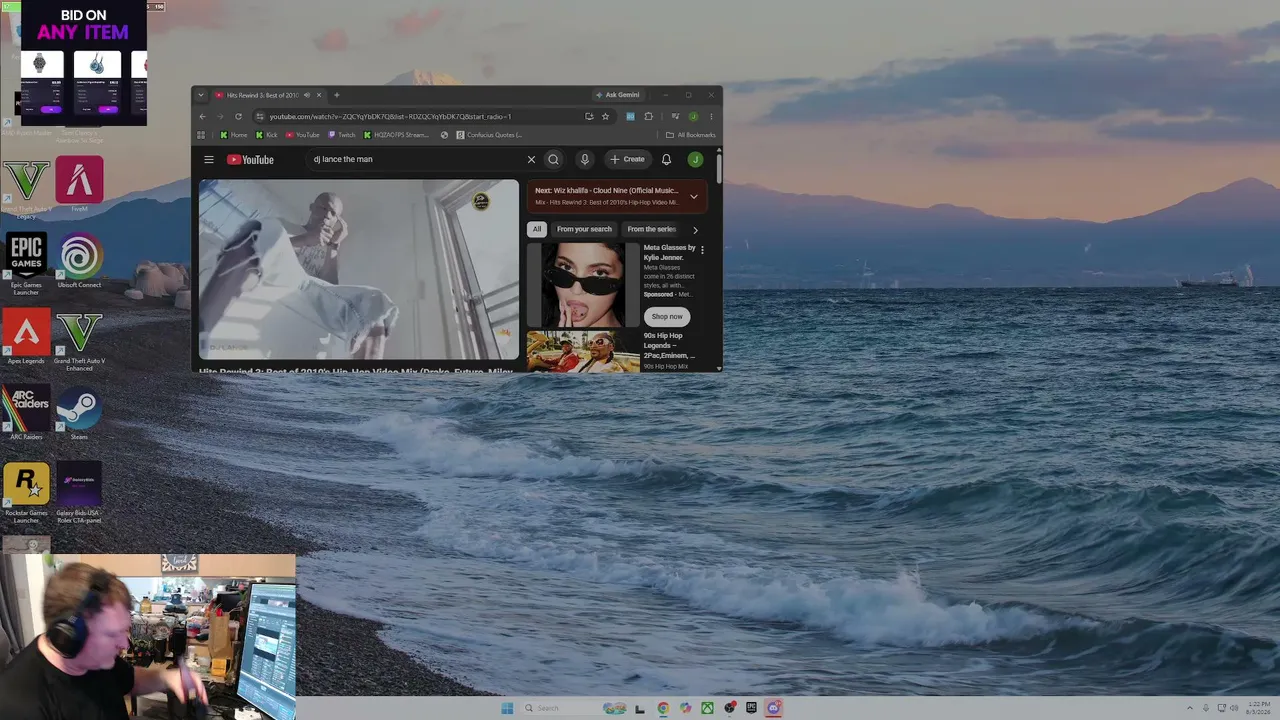Open the Kick bookmark

266,135
